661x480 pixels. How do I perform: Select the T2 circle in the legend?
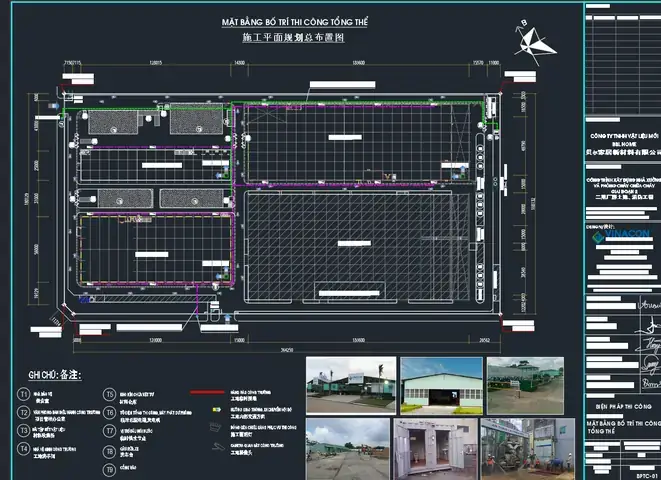(23, 413)
